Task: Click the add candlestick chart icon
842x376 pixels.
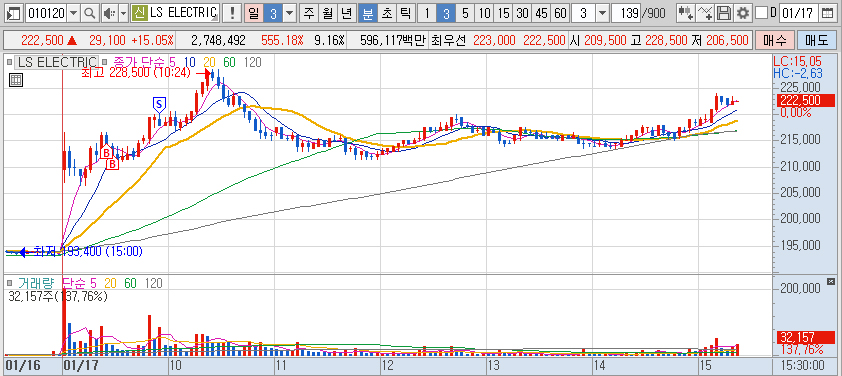Action: [x=685, y=13]
